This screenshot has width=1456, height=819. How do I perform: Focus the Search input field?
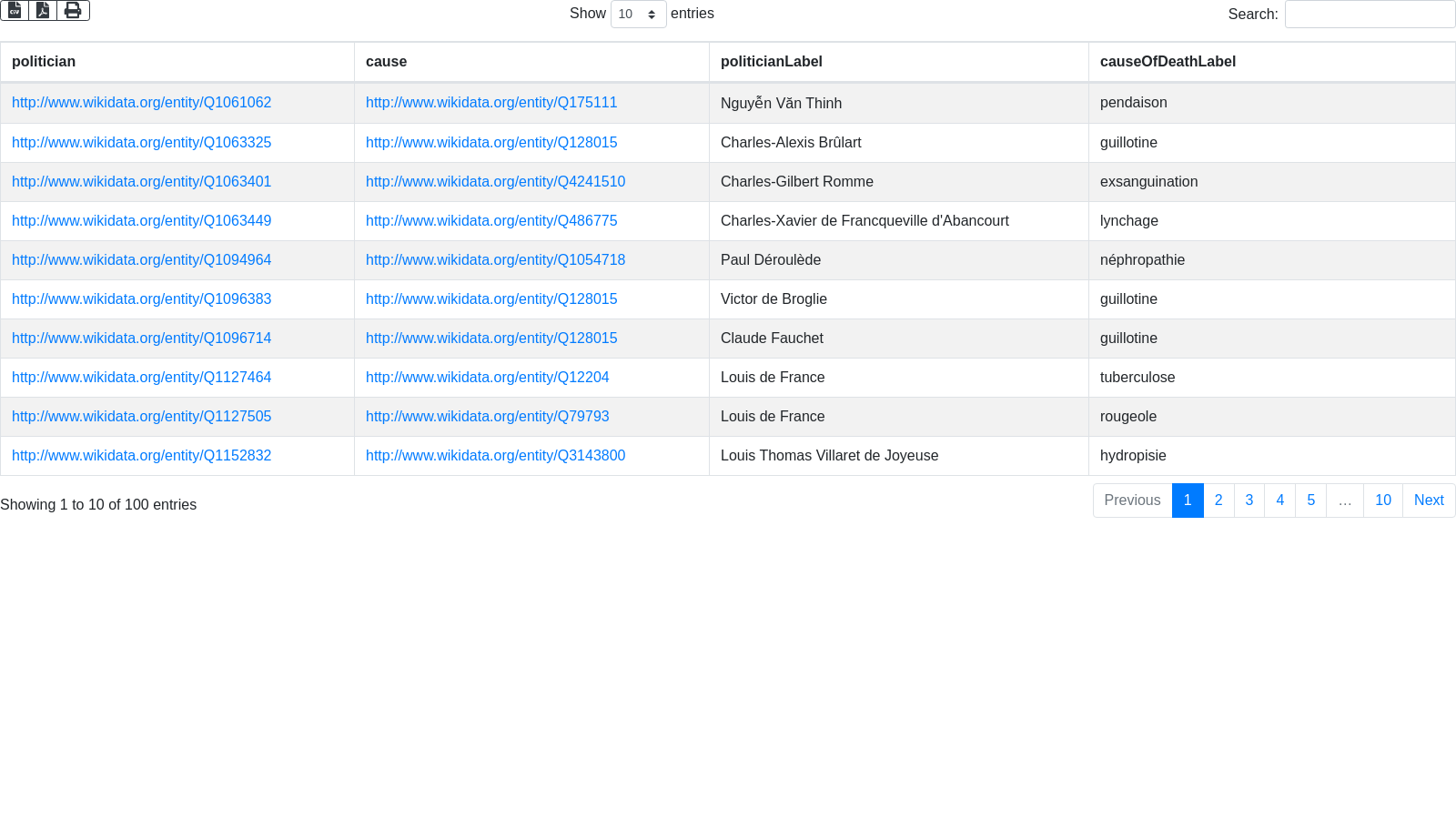[x=1369, y=15]
